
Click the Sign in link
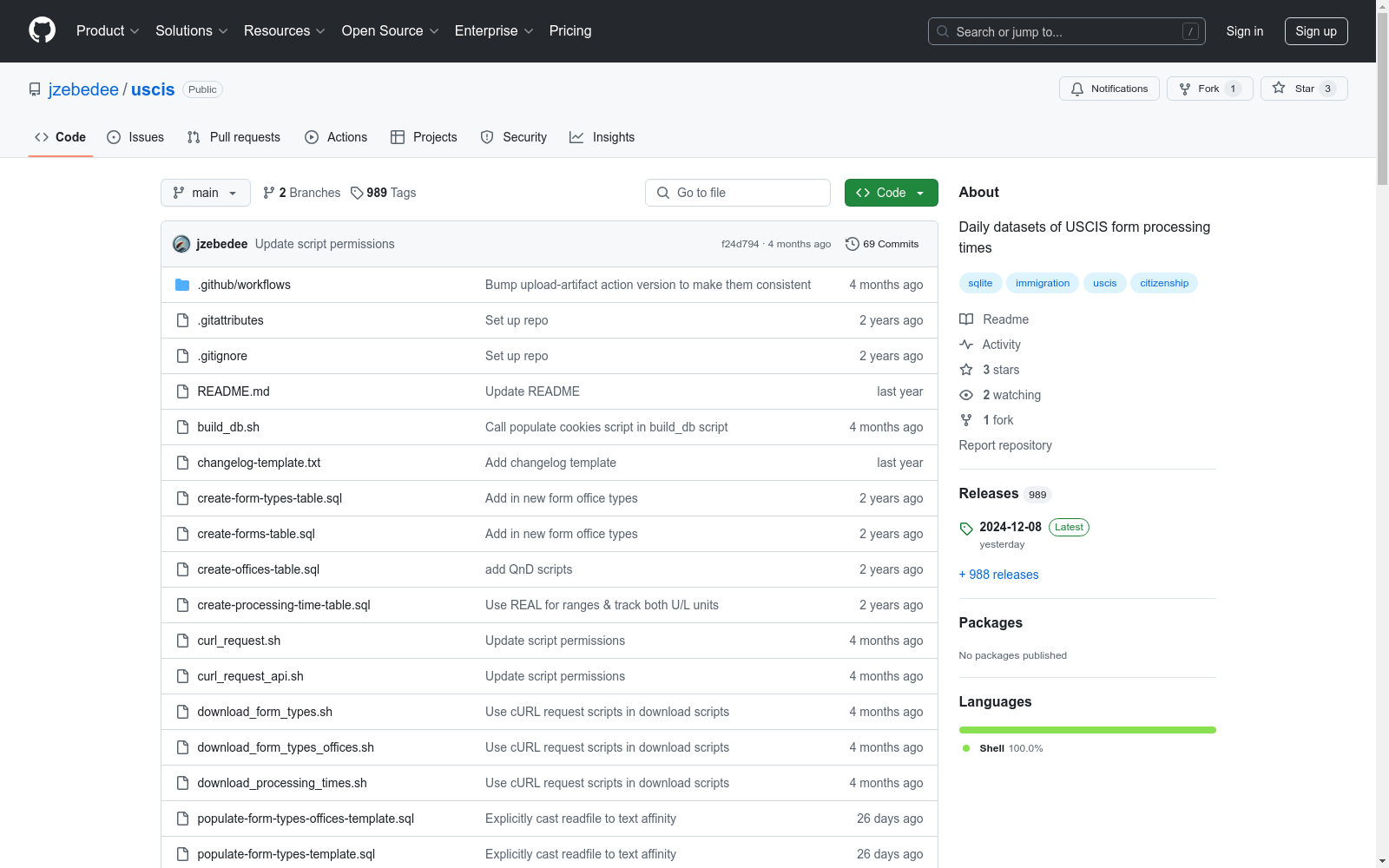point(1245,31)
